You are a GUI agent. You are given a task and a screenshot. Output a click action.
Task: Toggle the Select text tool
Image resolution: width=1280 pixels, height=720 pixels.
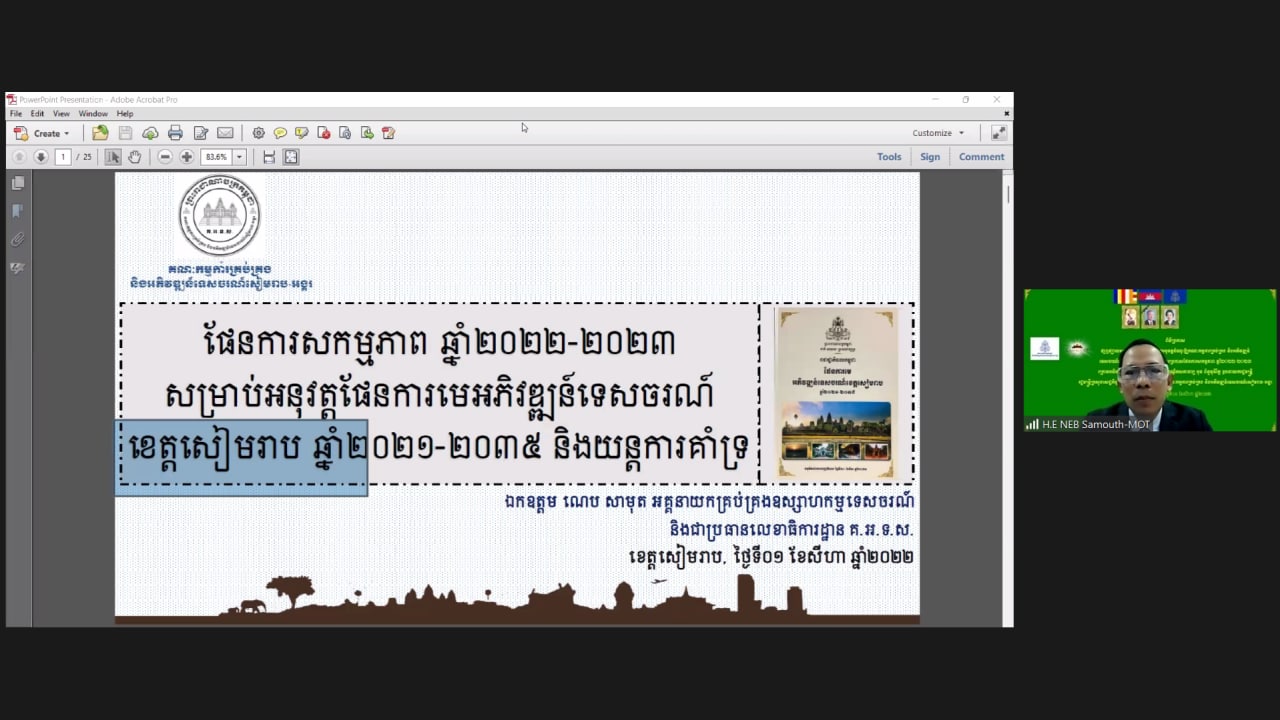tap(113, 157)
